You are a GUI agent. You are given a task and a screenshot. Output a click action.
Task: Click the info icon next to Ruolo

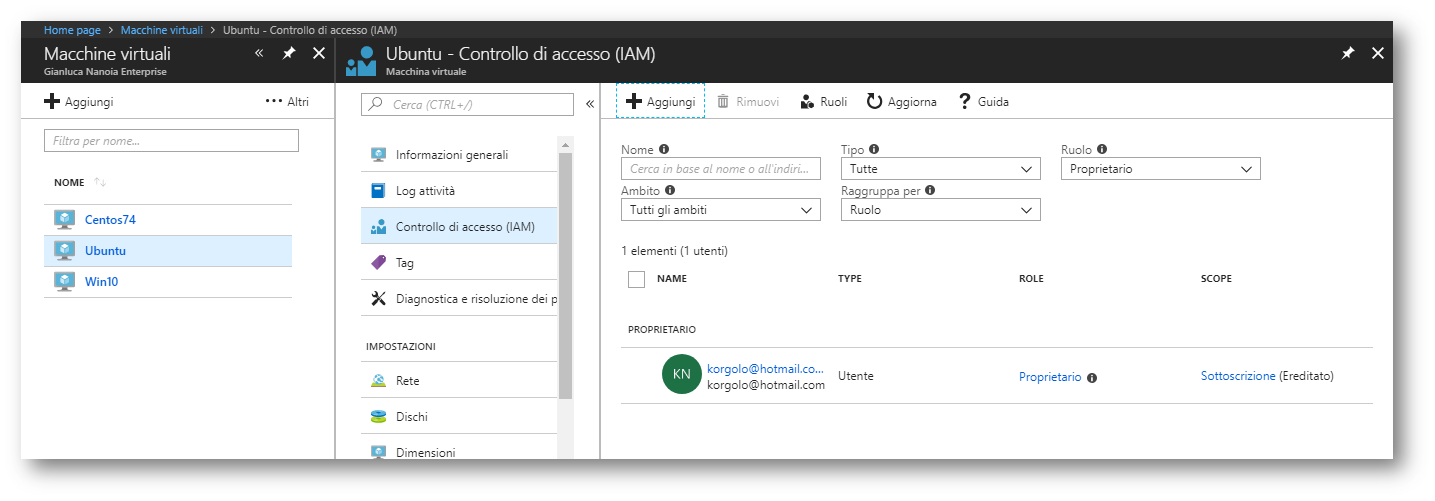(x=1102, y=149)
